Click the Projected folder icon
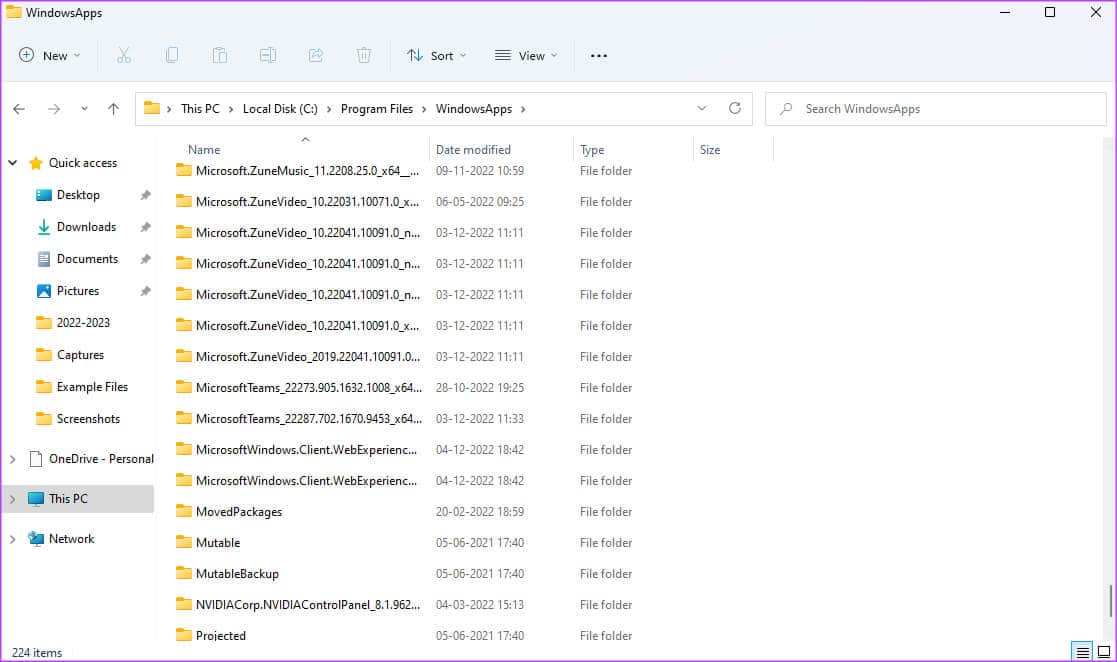Viewport: 1117px width, 662px height. 184,634
